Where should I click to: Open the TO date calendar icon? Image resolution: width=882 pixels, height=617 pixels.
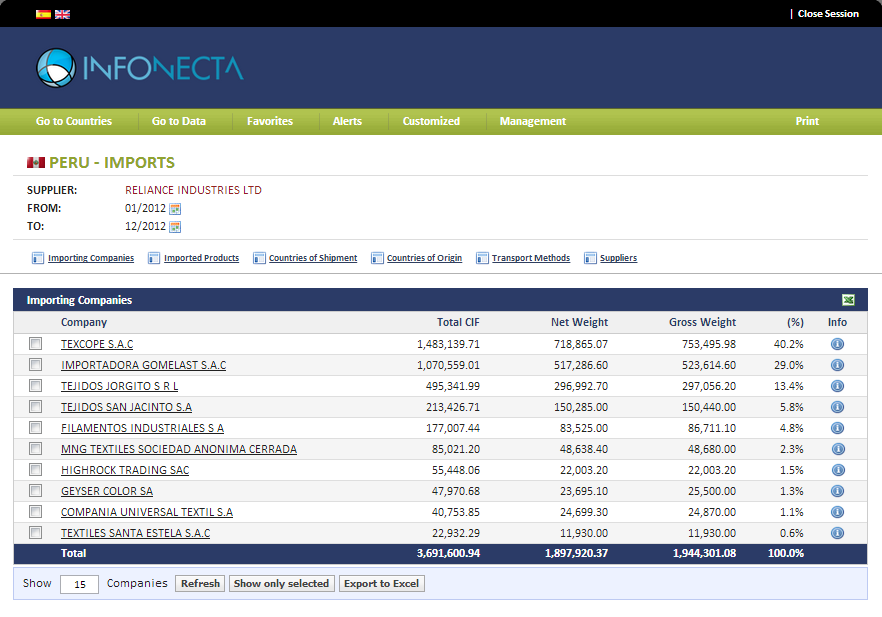tap(176, 227)
